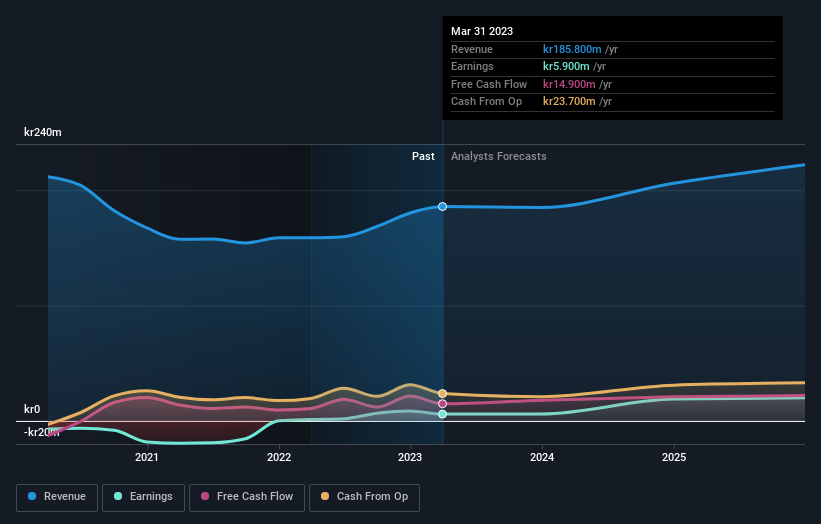Click the orange Cash From Op legend dot

coord(325,496)
